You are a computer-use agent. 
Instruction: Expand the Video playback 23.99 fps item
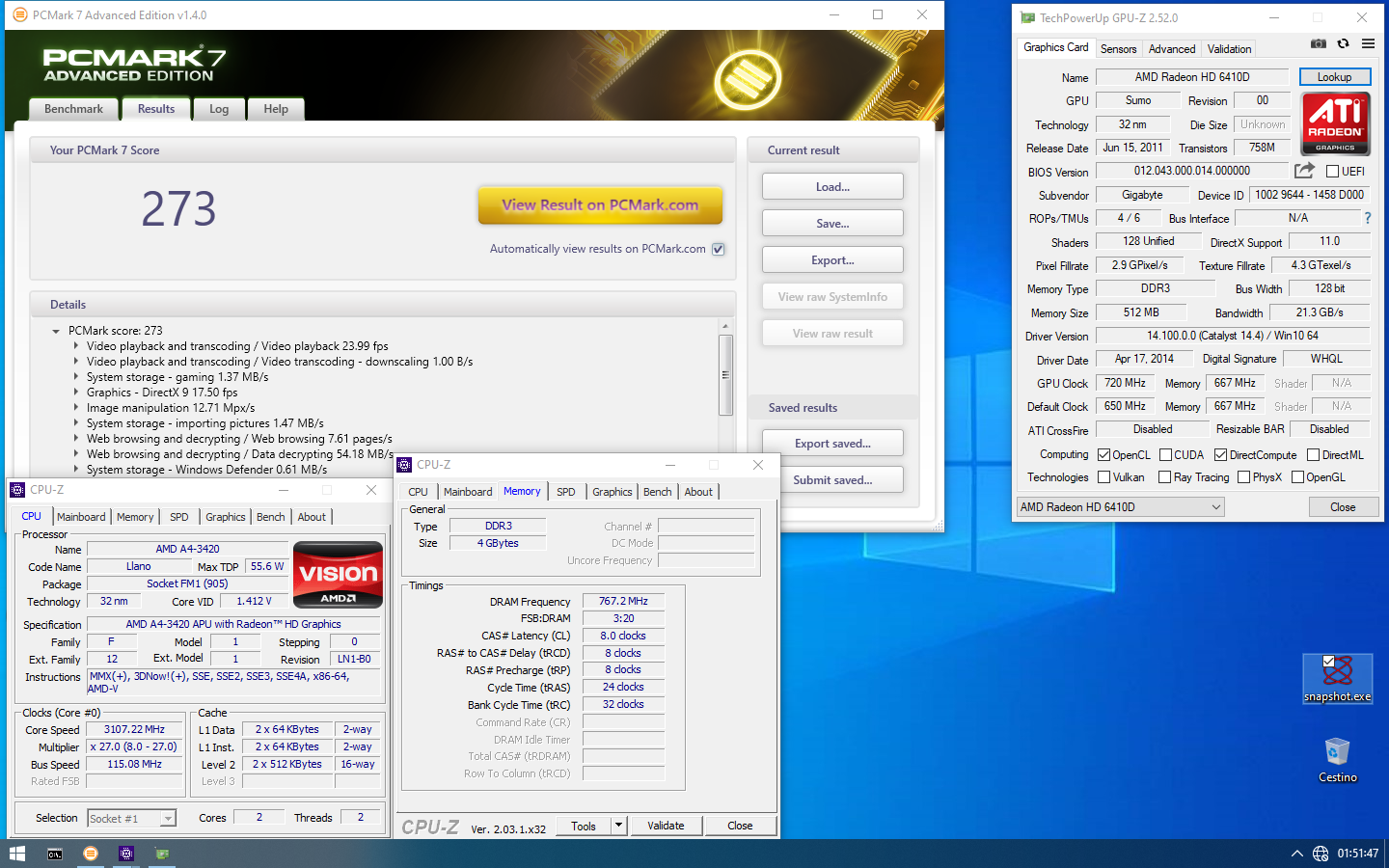(76, 346)
